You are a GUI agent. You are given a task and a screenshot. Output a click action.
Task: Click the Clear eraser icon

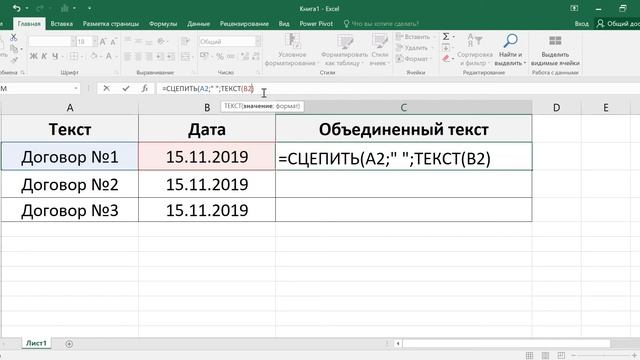(446, 59)
